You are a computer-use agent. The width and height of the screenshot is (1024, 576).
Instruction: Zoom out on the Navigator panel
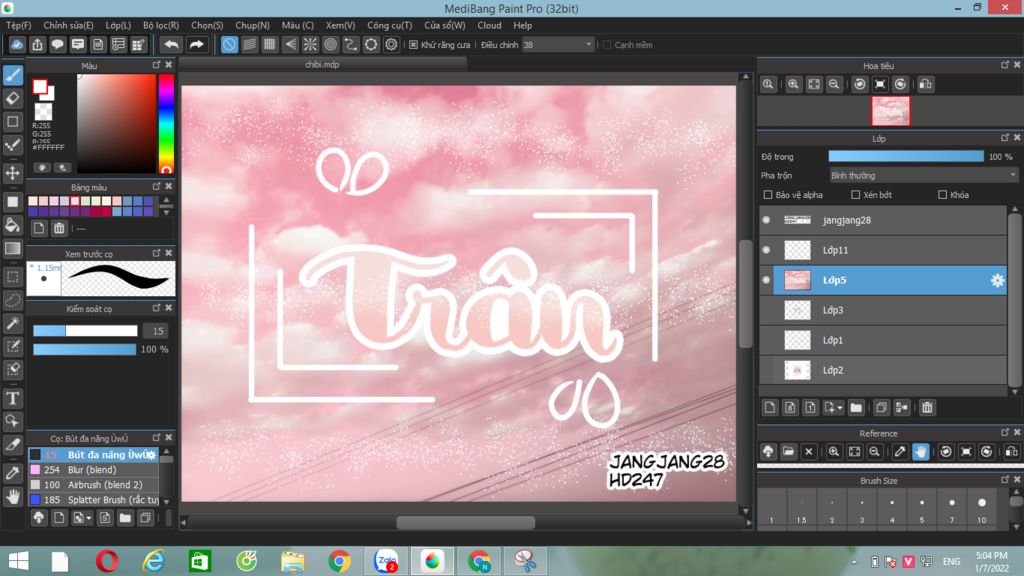[834, 84]
